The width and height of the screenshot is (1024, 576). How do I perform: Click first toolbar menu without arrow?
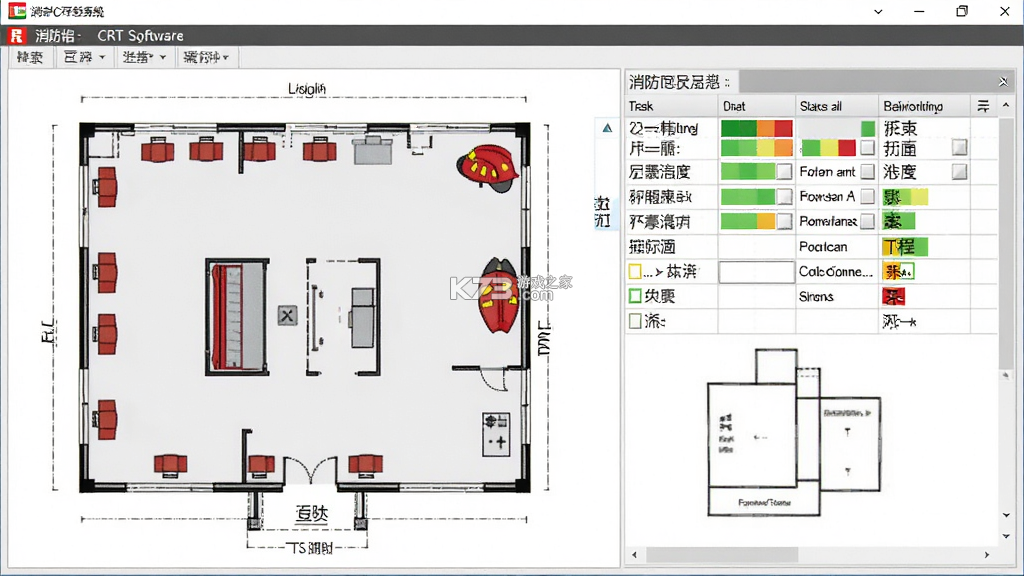[x=30, y=57]
